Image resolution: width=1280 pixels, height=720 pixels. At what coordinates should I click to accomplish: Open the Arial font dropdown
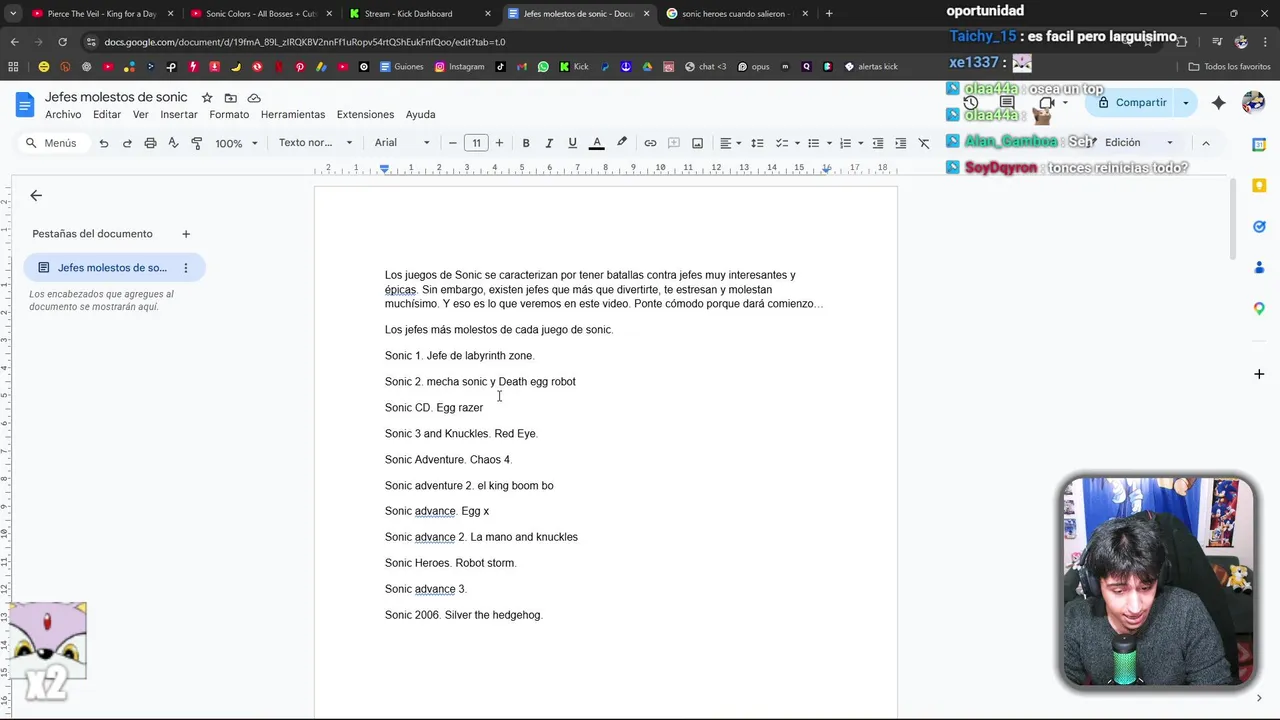(x=402, y=143)
